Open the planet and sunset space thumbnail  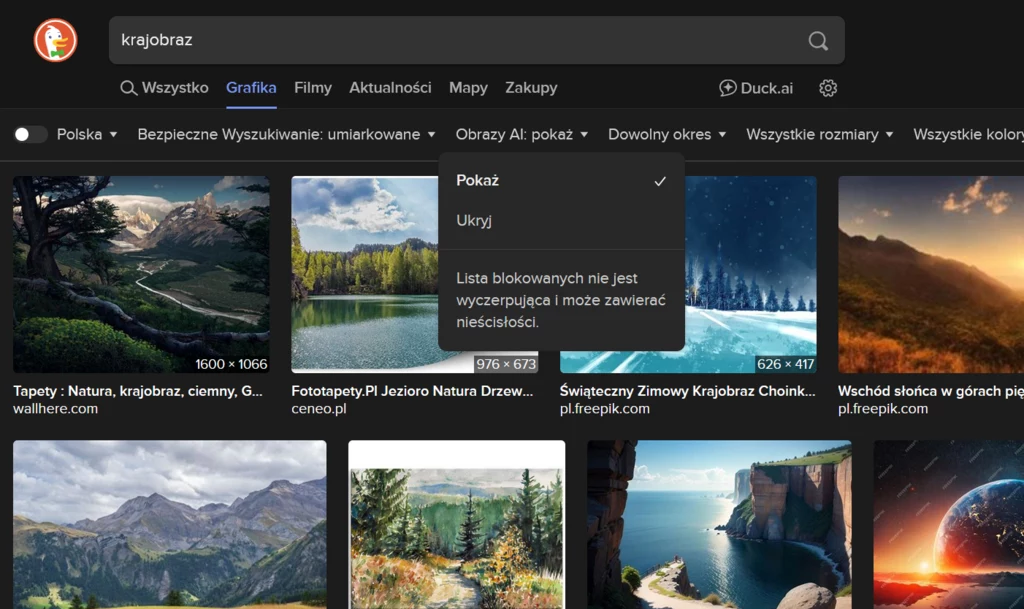[x=949, y=525]
